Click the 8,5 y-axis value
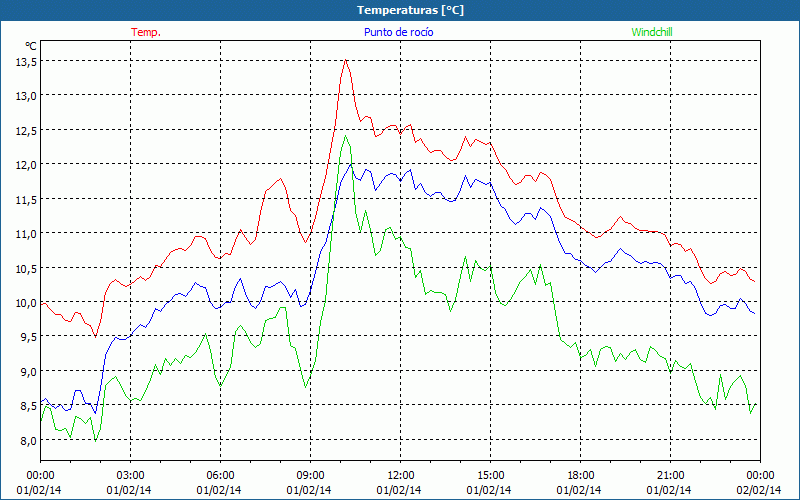This screenshot has height=500, width=800. [x=28, y=406]
